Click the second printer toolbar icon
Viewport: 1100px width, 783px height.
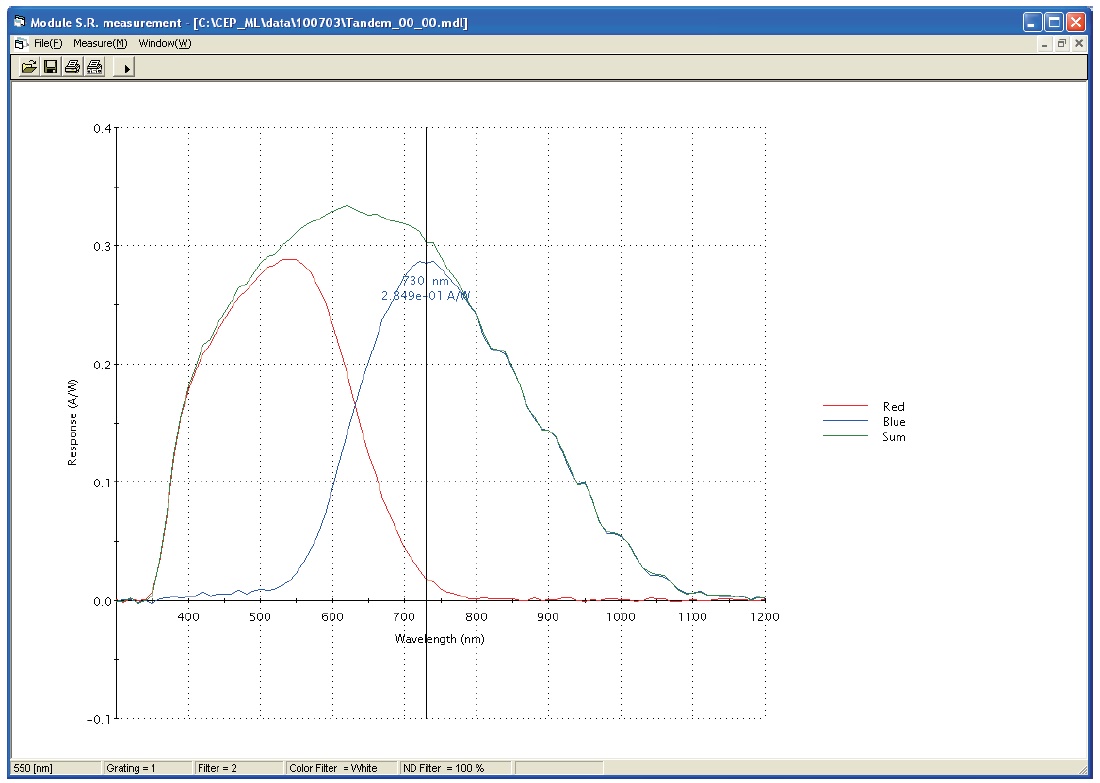pos(95,67)
